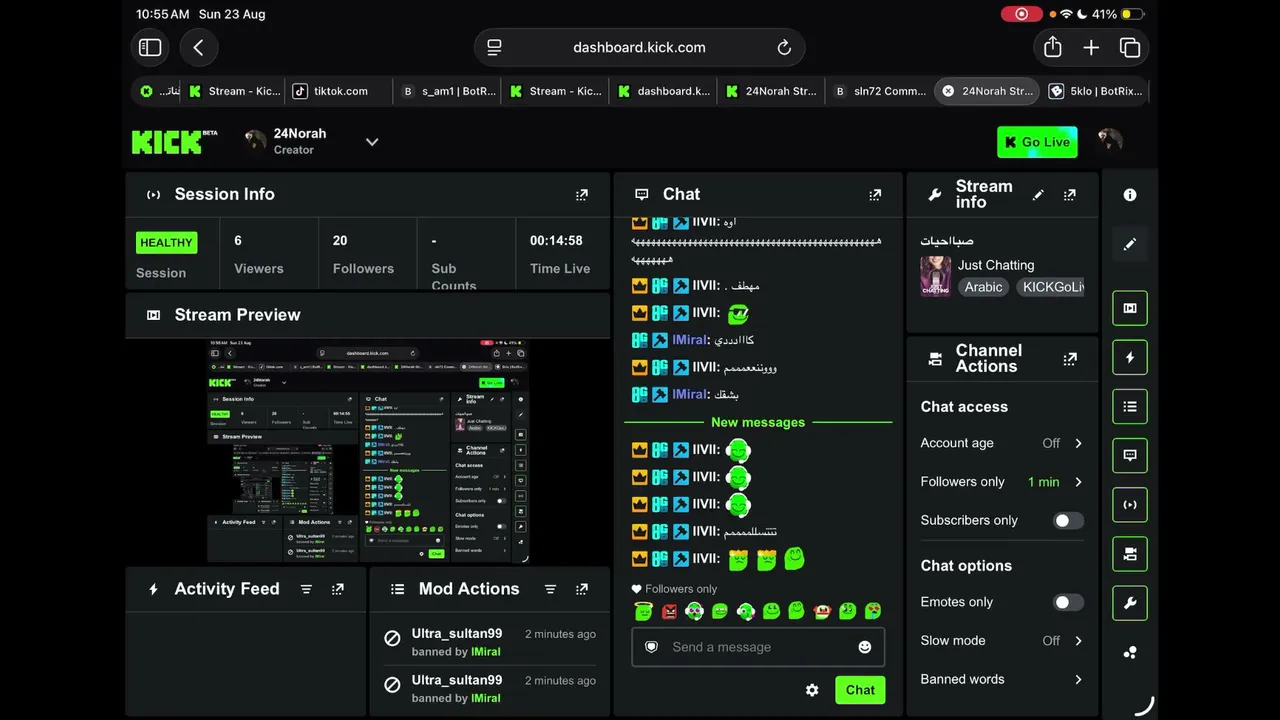This screenshot has height=720, width=1280.
Task: Click the Go Live button
Action: [x=1037, y=142]
